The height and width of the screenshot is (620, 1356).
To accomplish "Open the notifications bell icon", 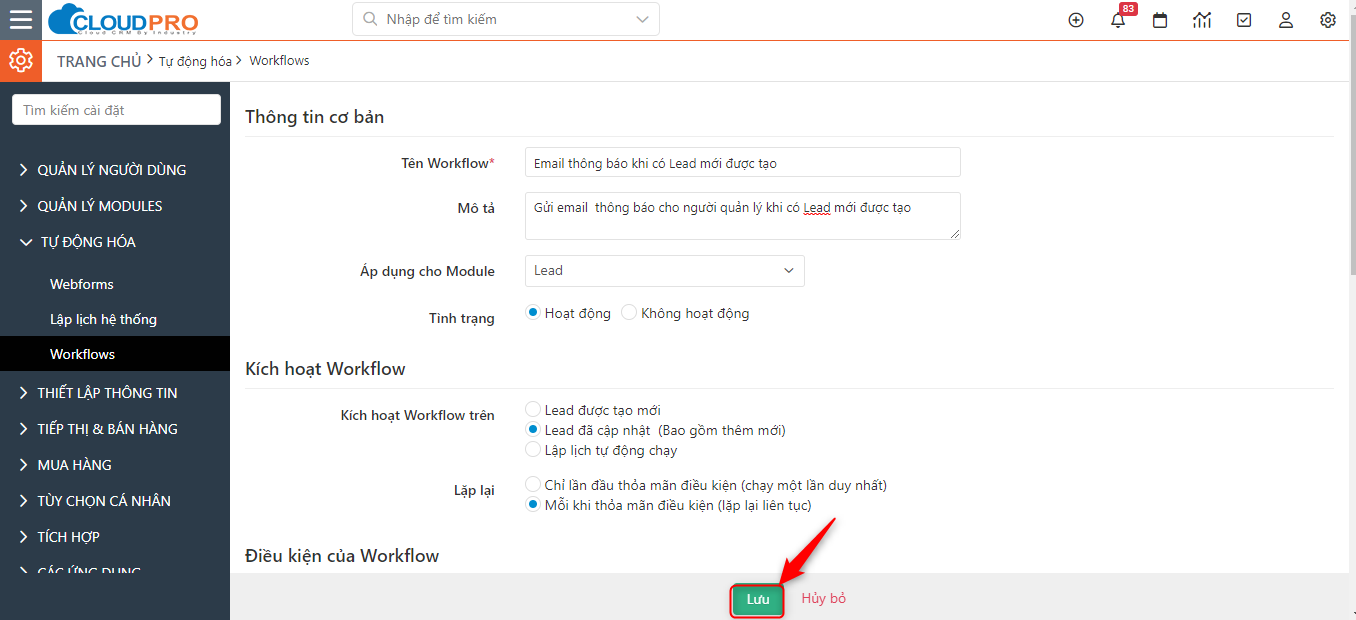I will pyautogui.click(x=1118, y=20).
